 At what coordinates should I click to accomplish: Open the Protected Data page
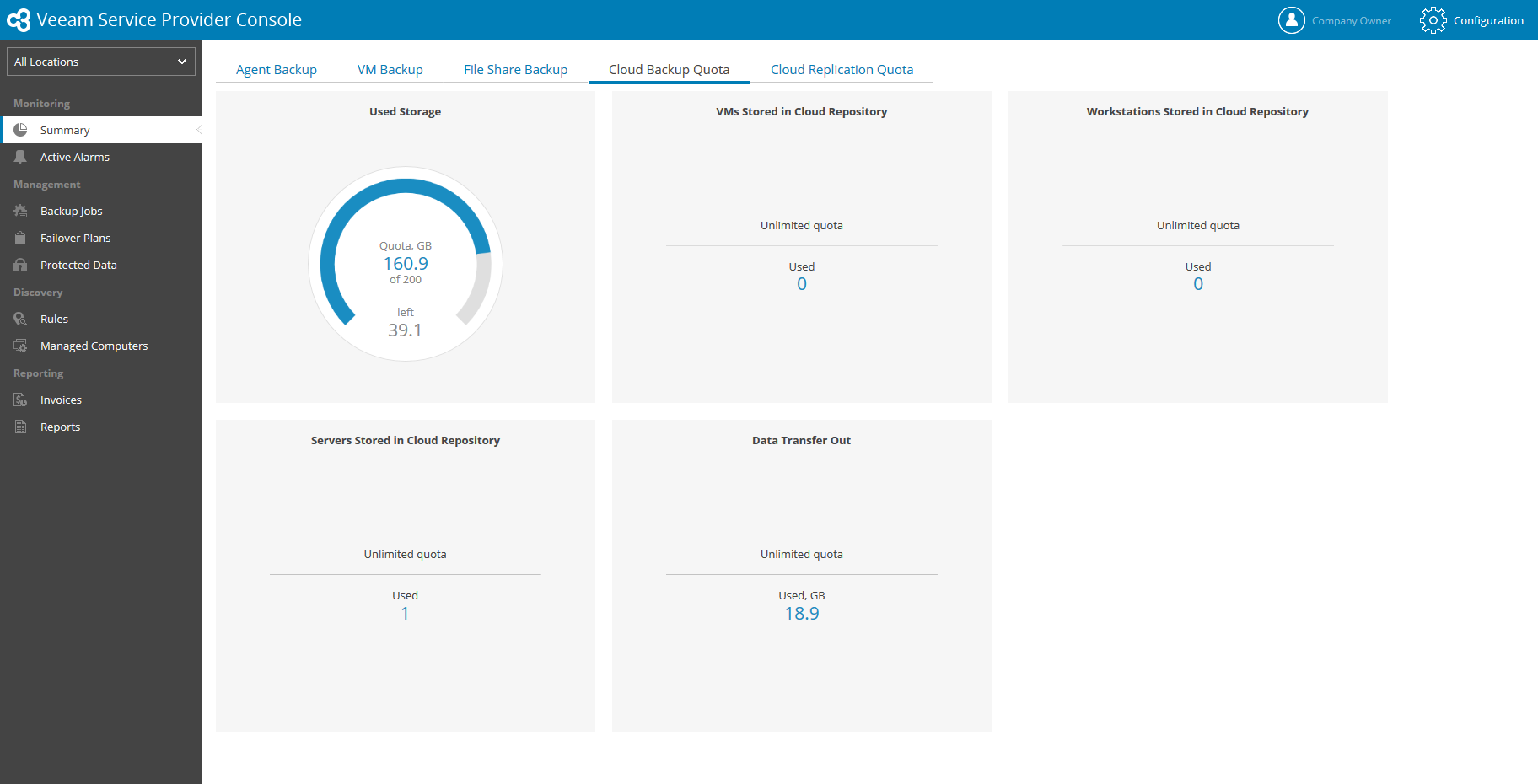pyautogui.click(x=101, y=265)
